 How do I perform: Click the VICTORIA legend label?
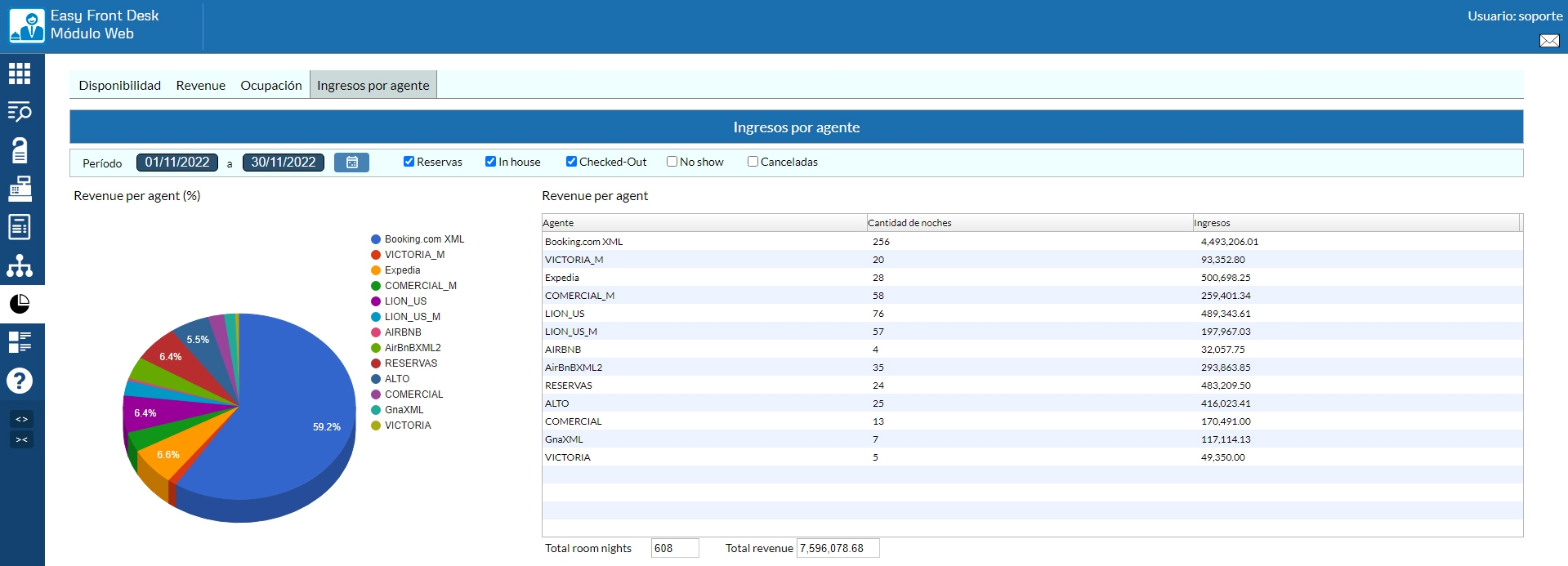(x=408, y=426)
